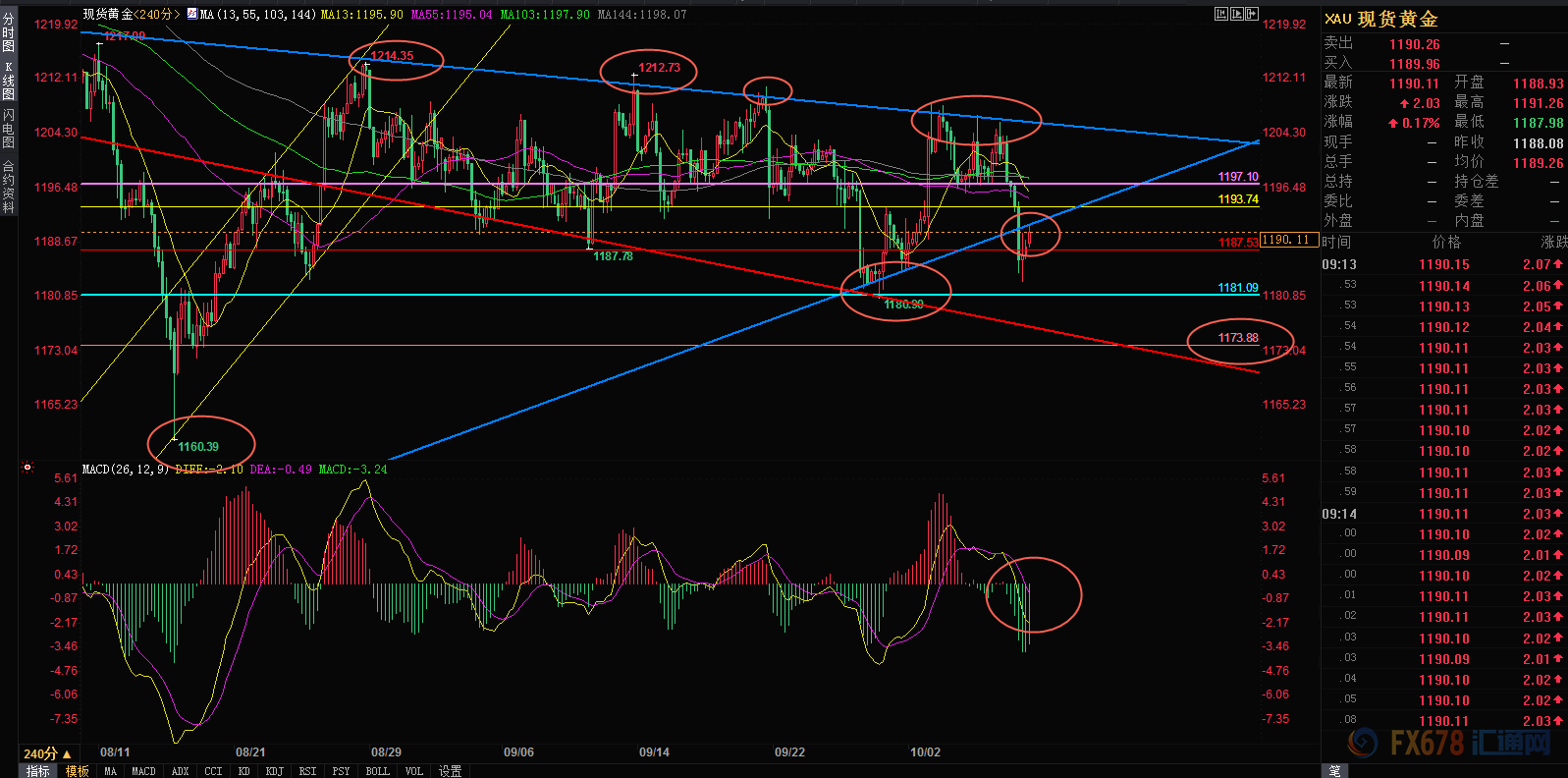
Task: Click the 1214.35 high price label
Action: click(392, 56)
